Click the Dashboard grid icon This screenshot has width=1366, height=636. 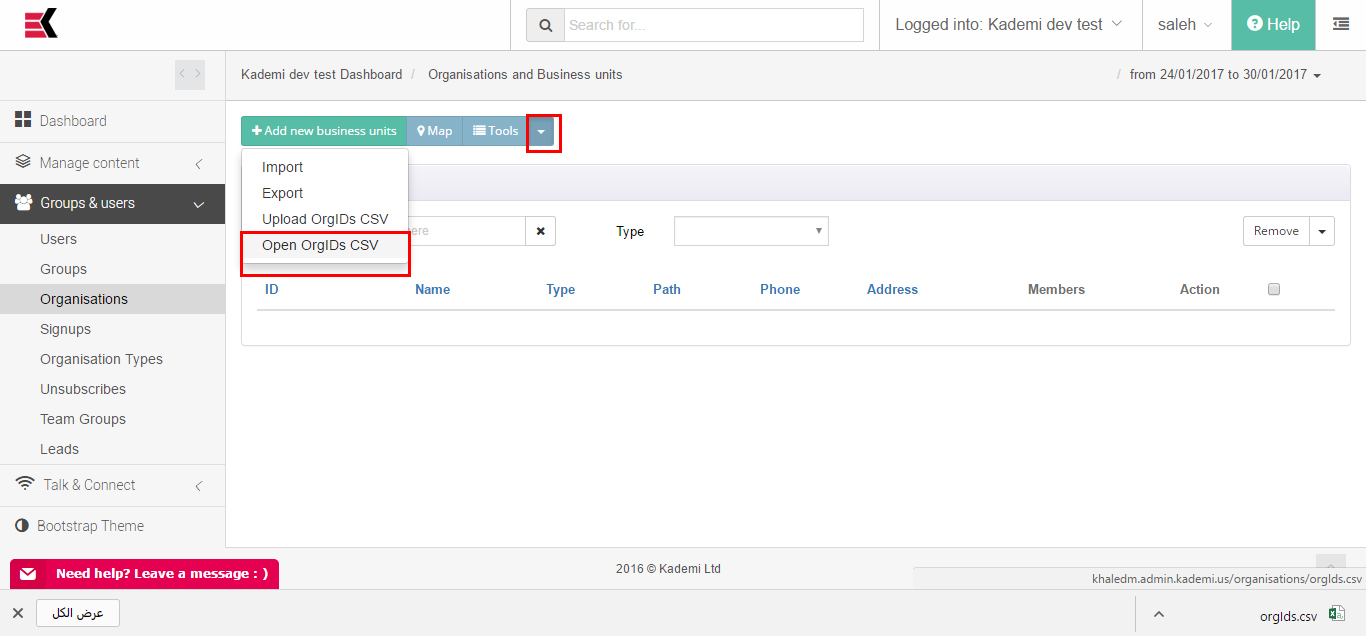23,120
